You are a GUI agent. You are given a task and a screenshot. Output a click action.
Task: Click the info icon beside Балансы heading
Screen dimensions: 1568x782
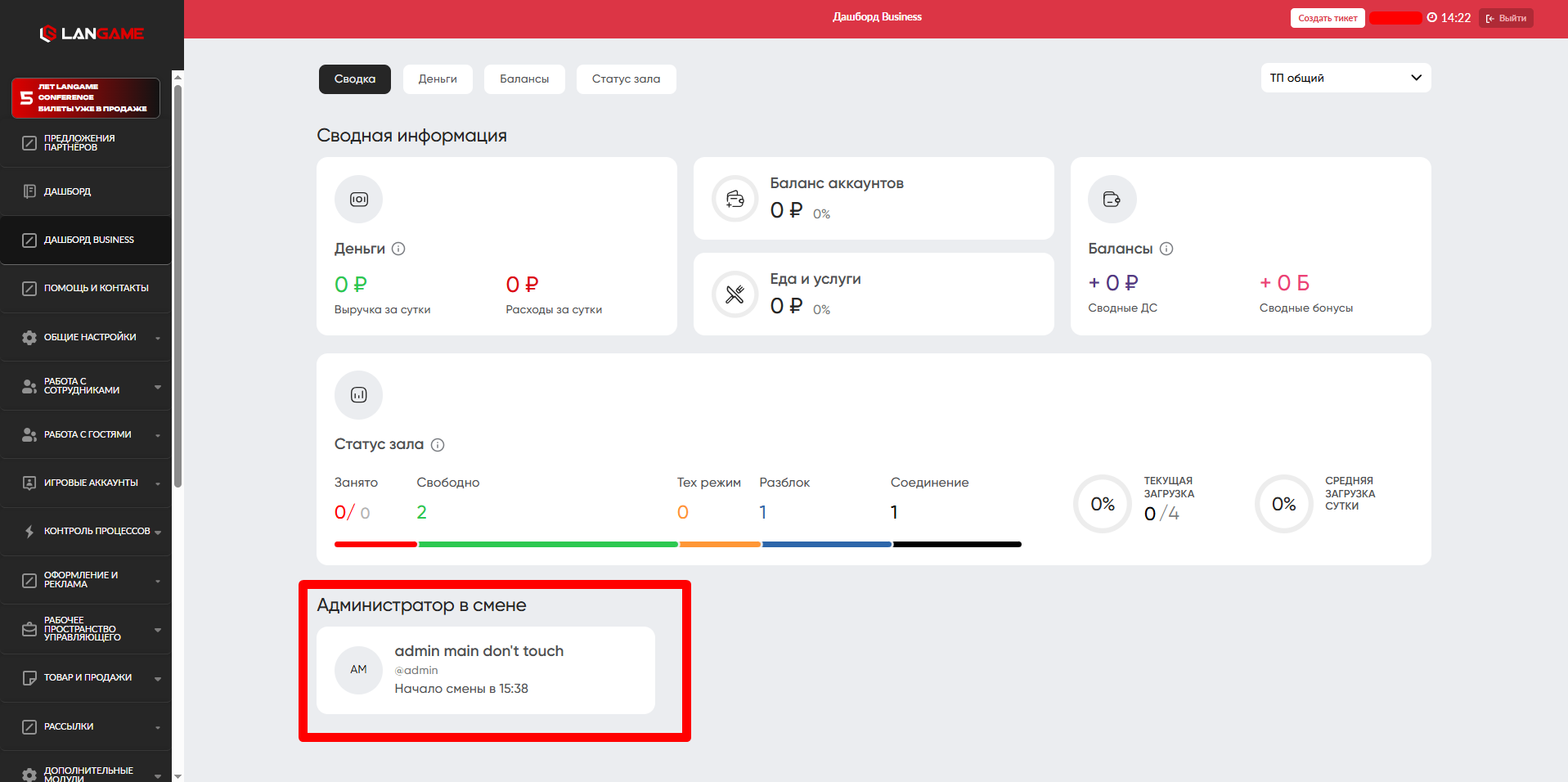coord(1166,249)
